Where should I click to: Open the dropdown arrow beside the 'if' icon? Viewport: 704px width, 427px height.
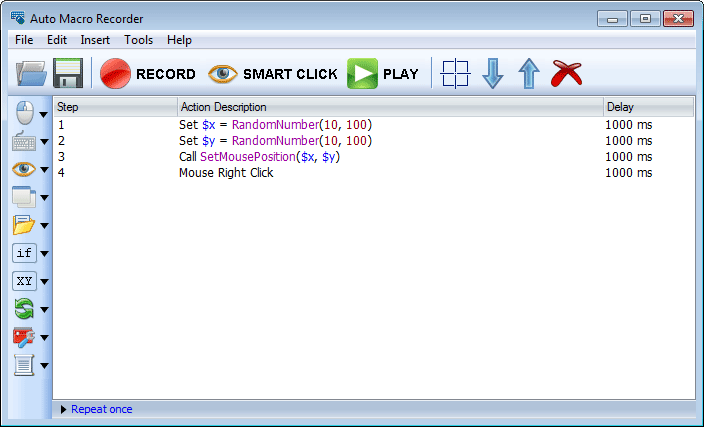44,254
